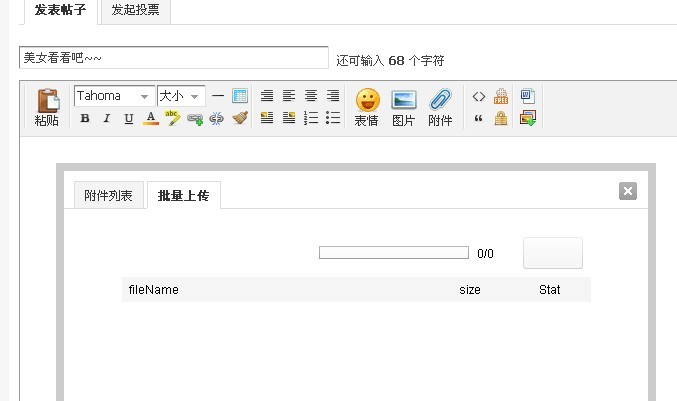Align text left icon
The height and width of the screenshot is (401, 677).
pos(289,95)
